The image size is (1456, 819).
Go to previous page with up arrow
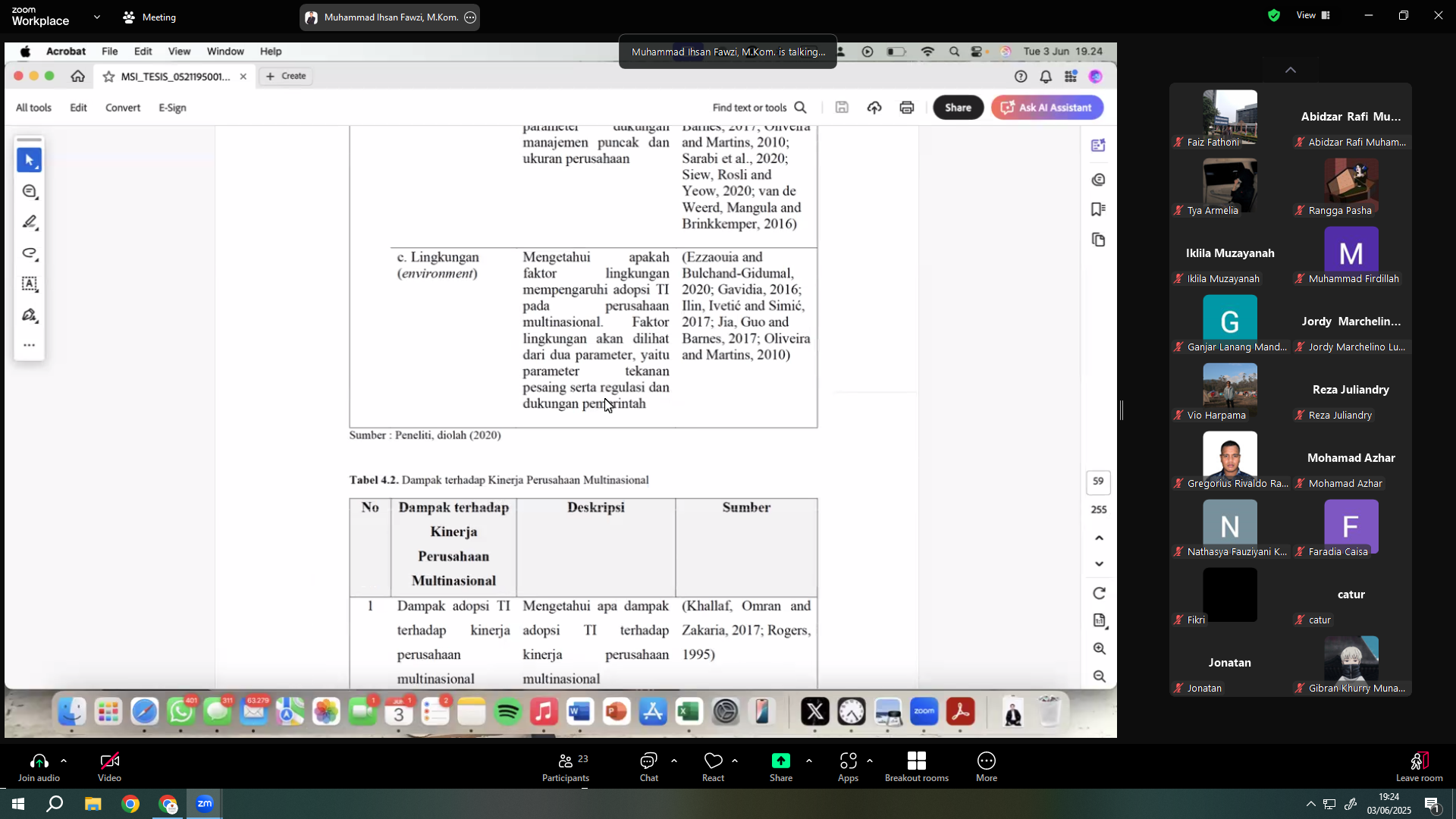pyautogui.click(x=1099, y=538)
